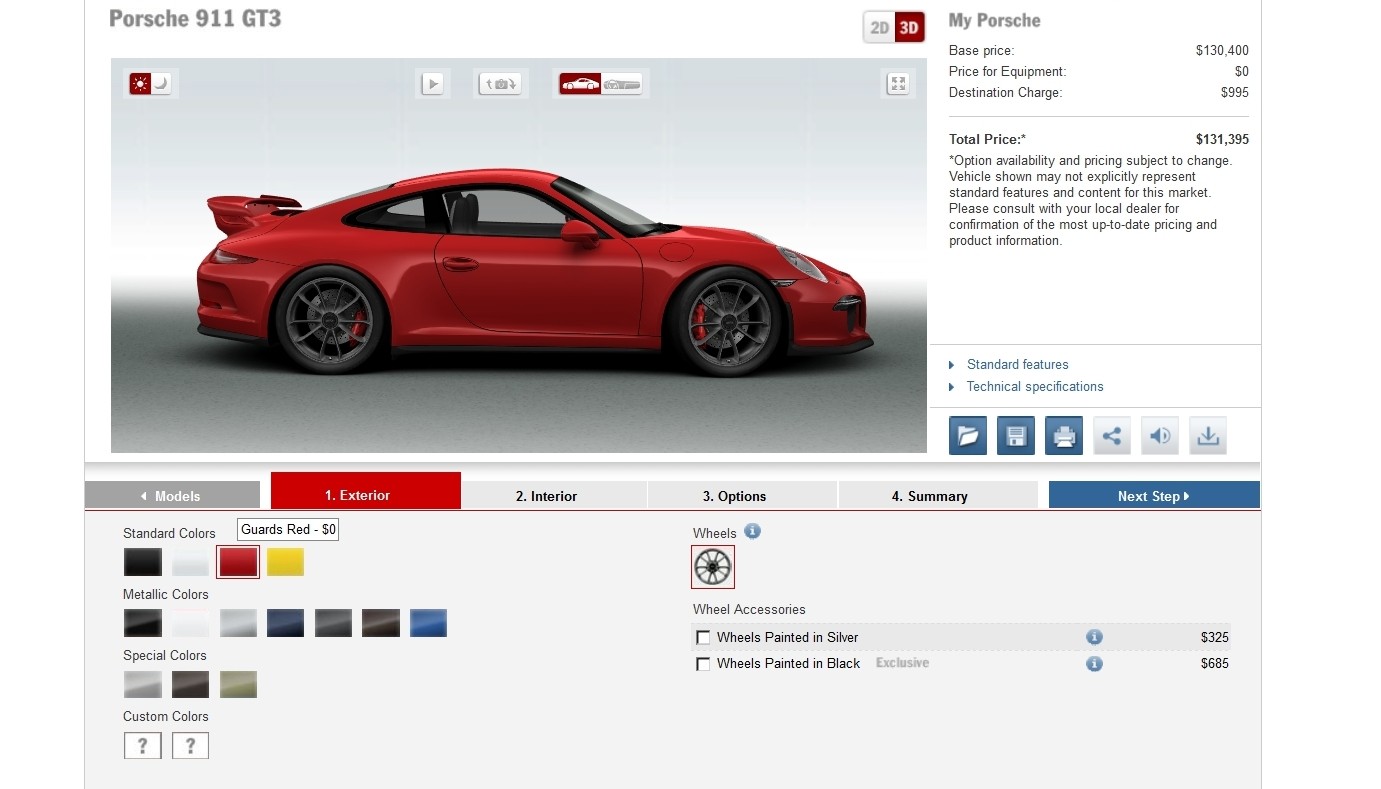Select the exterior car view icon
Viewport: 1381px width, 789px height.
point(581,84)
